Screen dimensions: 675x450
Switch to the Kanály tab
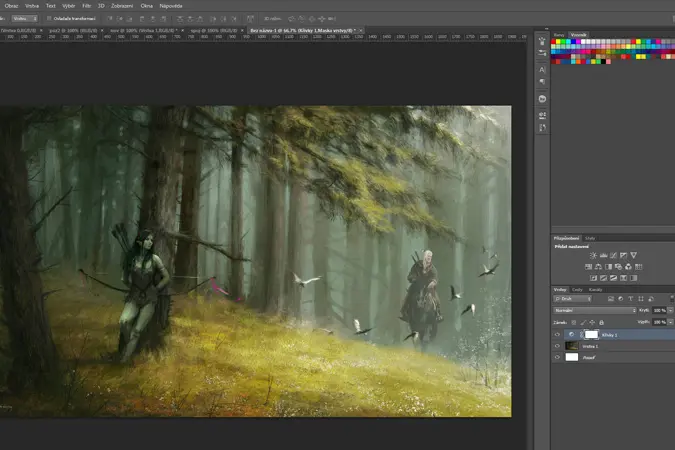pos(595,290)
